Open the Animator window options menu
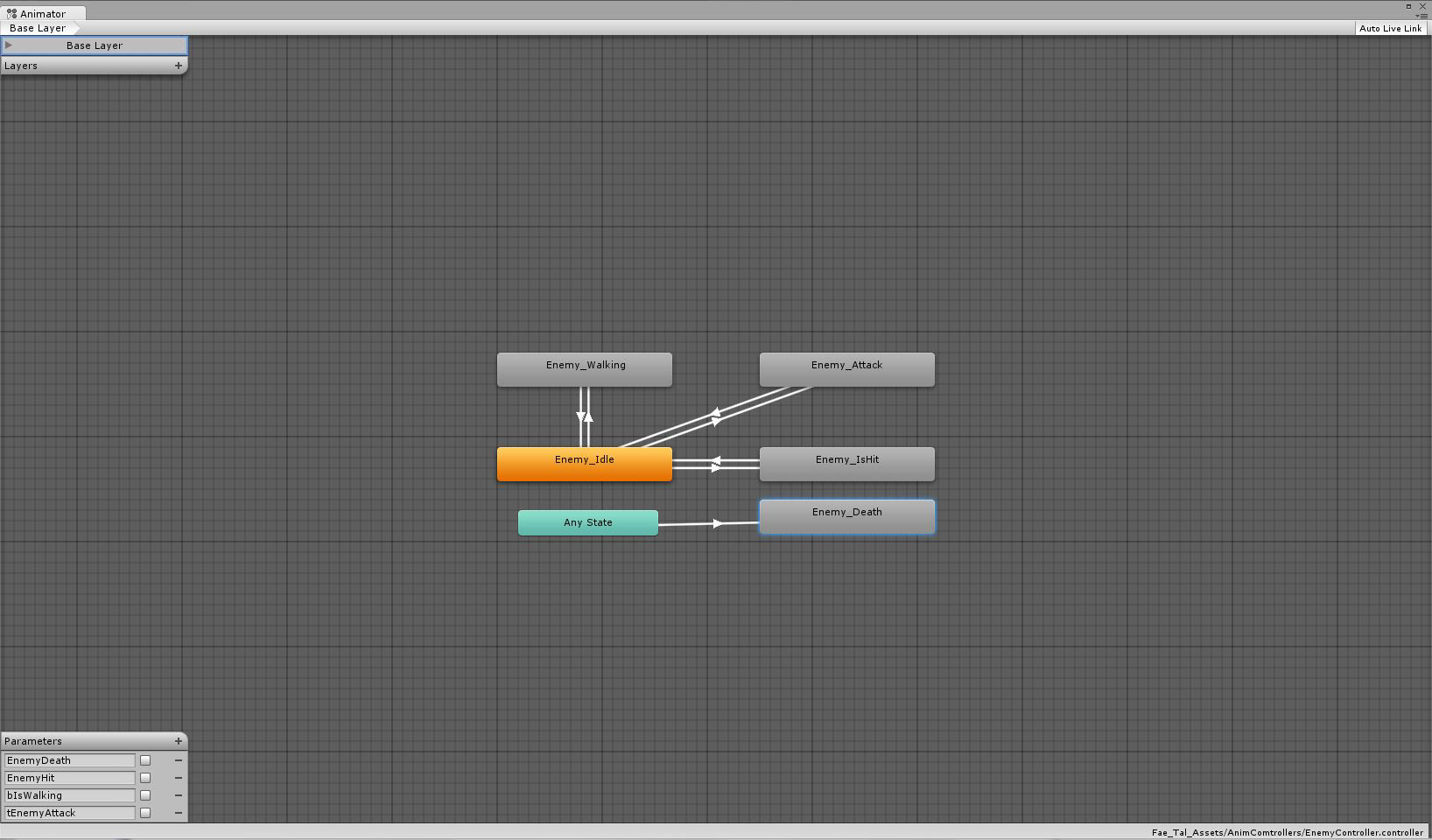Viewport: 1432px width, 840px height. 1421,16
